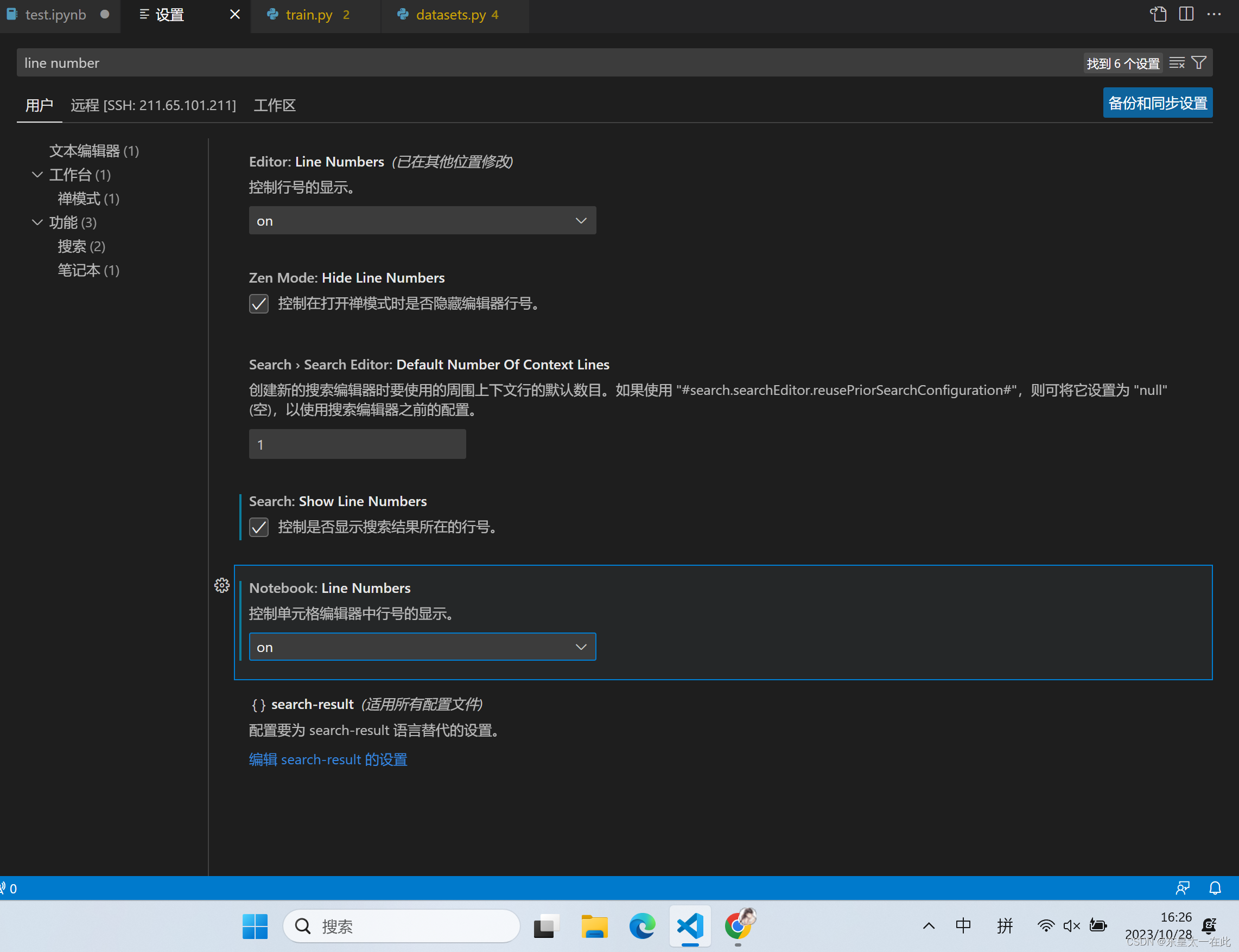Uncheck Zen Mode Hide Line Numbers
The height and width of the screenshot is (952, 1239).
pyautogui.click(x=259, y=304)
